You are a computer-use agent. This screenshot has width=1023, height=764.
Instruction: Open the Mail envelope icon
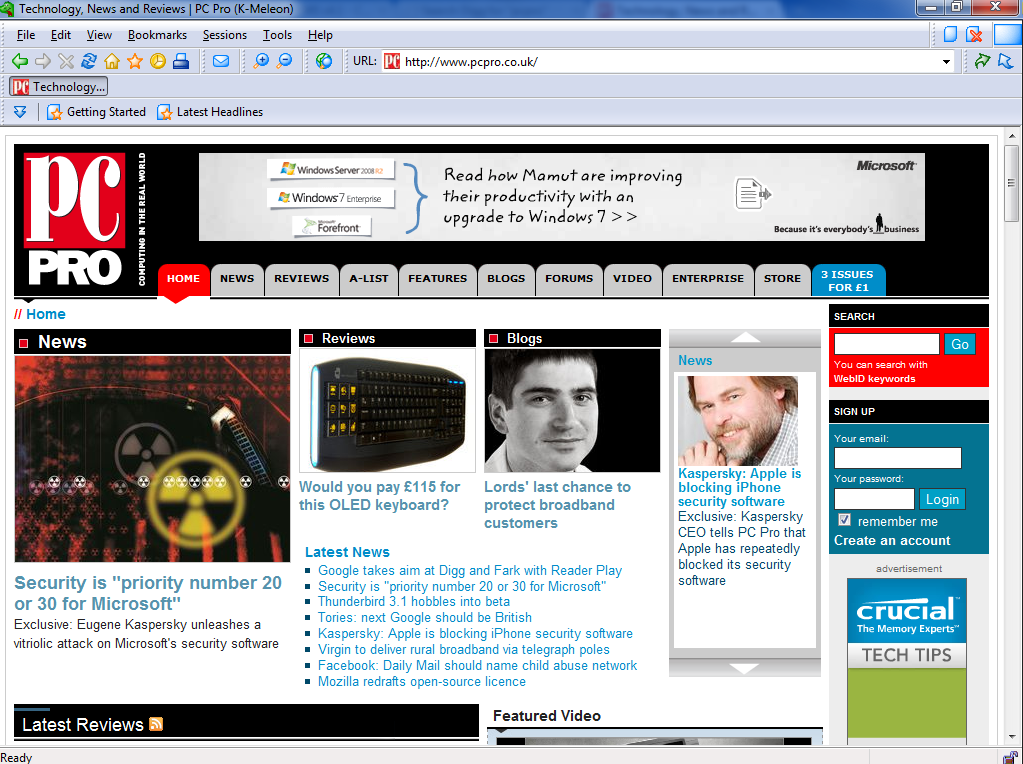[221, 61]
